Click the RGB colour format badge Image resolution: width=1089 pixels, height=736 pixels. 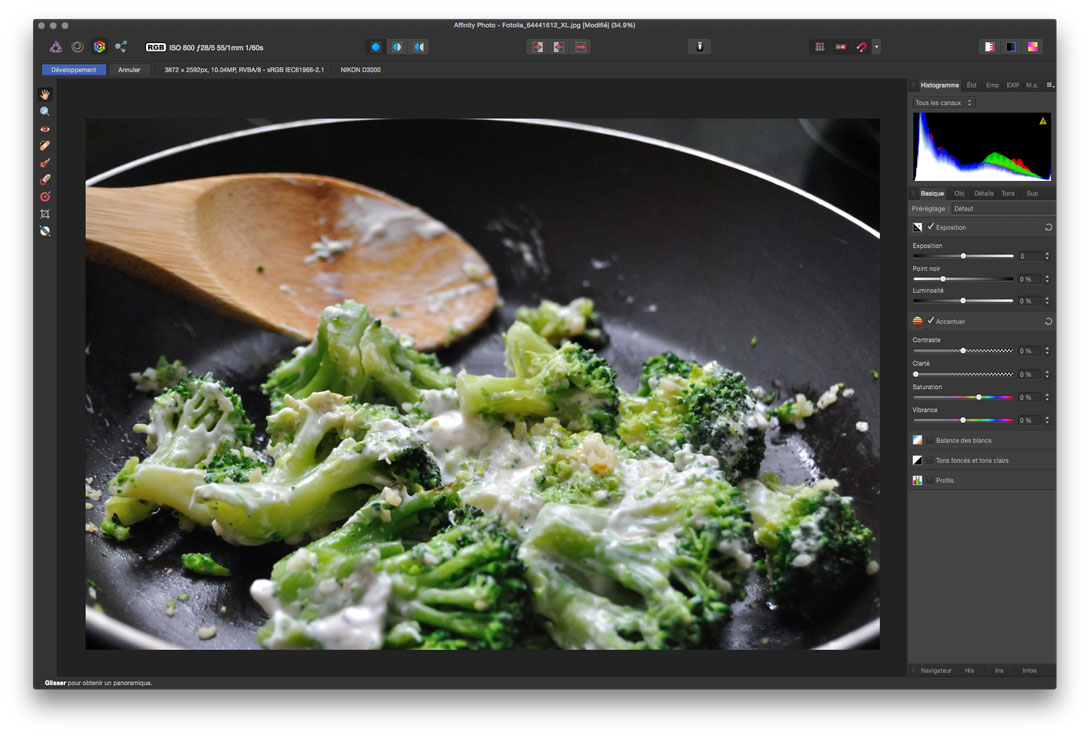point(156,48)
